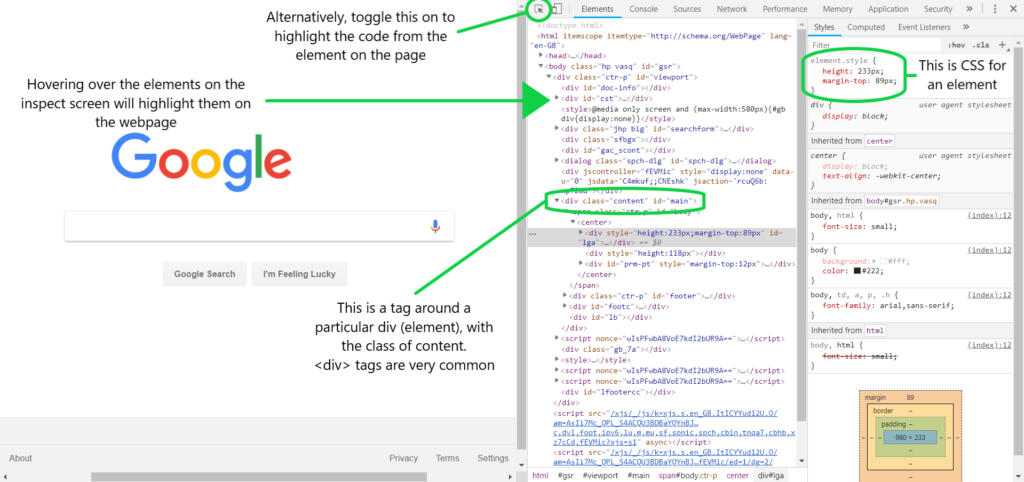Expand the selected lga div arrow

click(581, 233)
